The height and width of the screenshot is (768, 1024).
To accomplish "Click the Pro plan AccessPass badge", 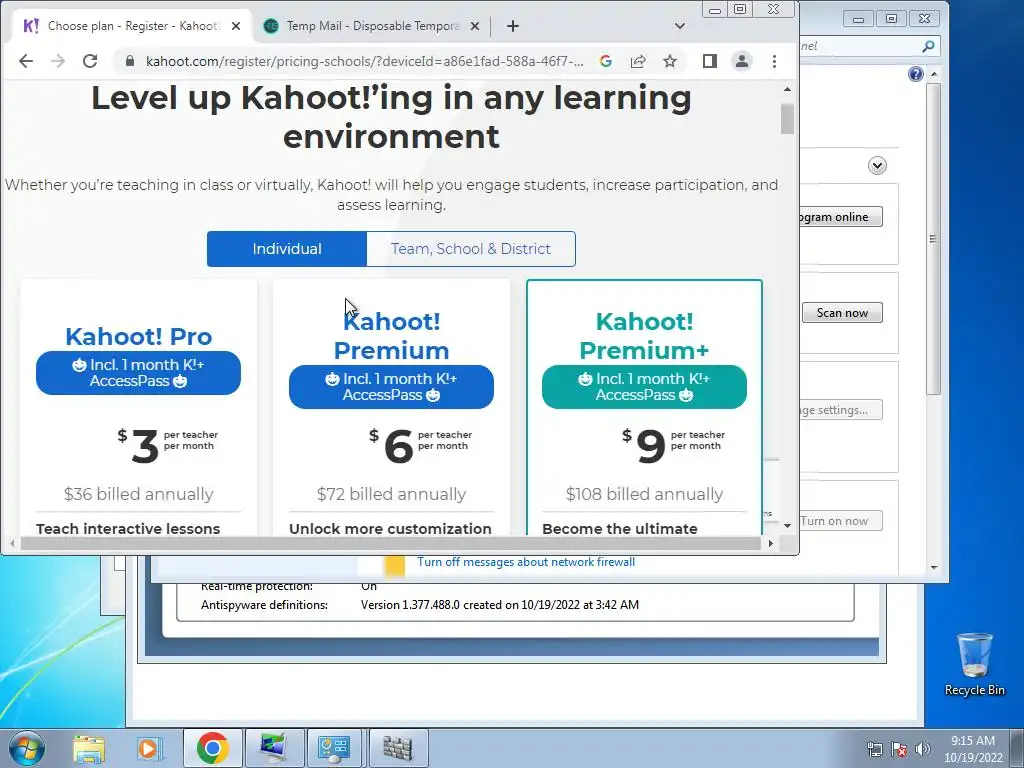I will [138, 373].
